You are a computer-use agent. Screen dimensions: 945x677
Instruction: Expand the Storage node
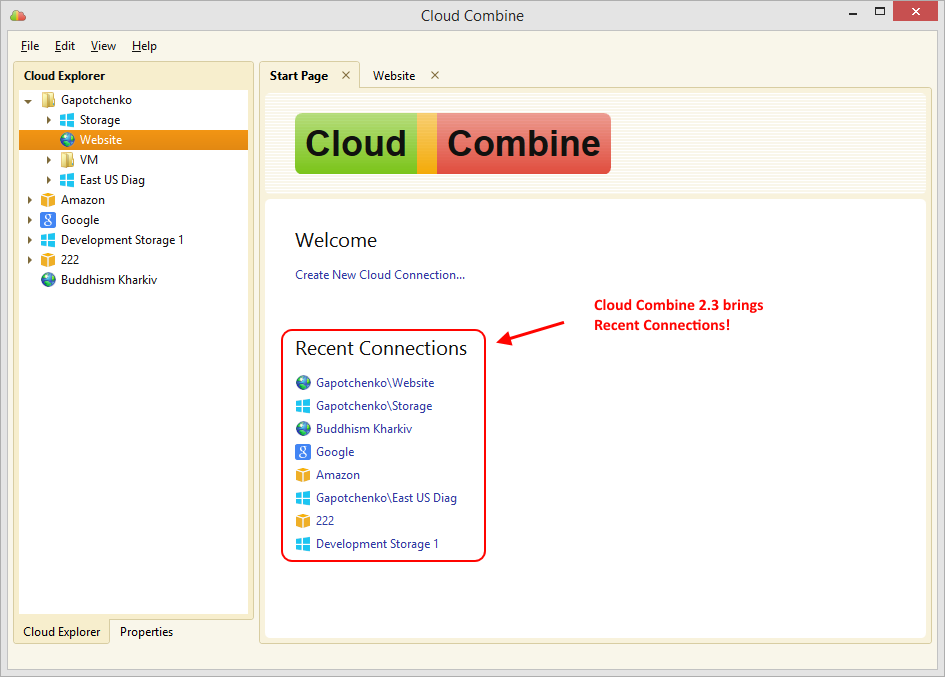[x=48, y=120]
